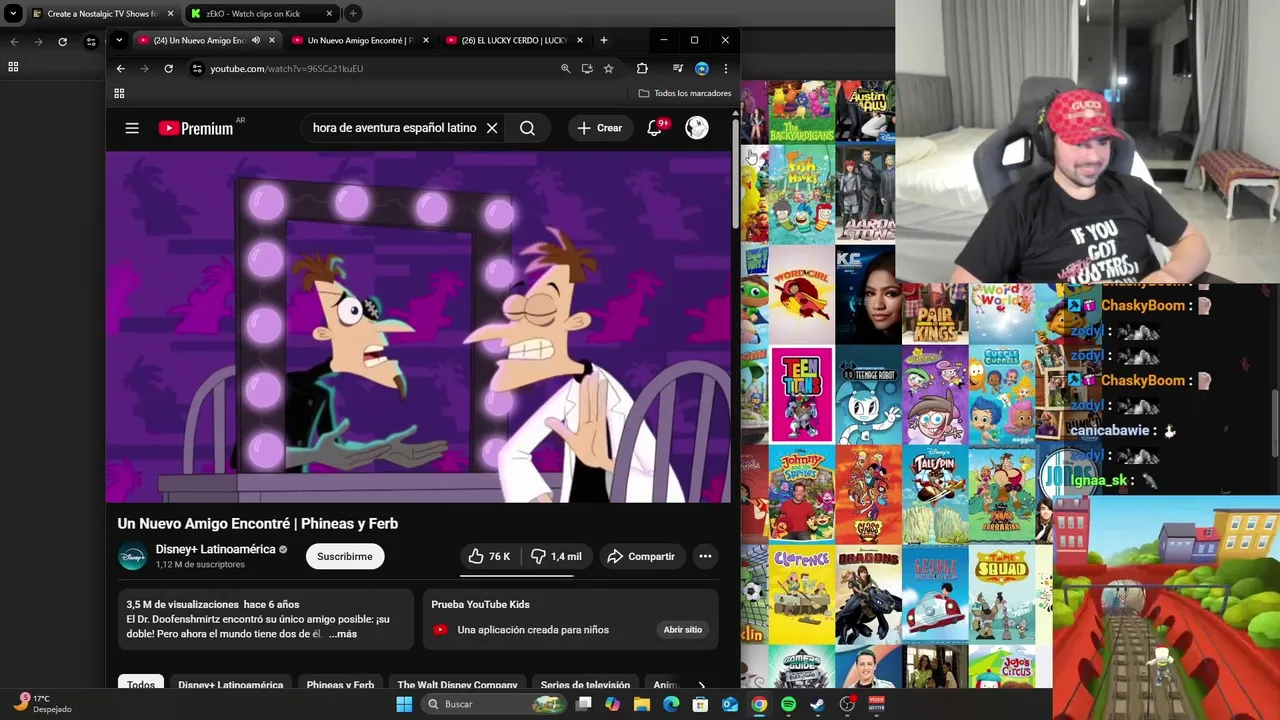Image resolution: width=1280 pixels, height=720 pixels.
Task: Click the Crear create button
Action: pyautogui.click(x=599, y=128)
